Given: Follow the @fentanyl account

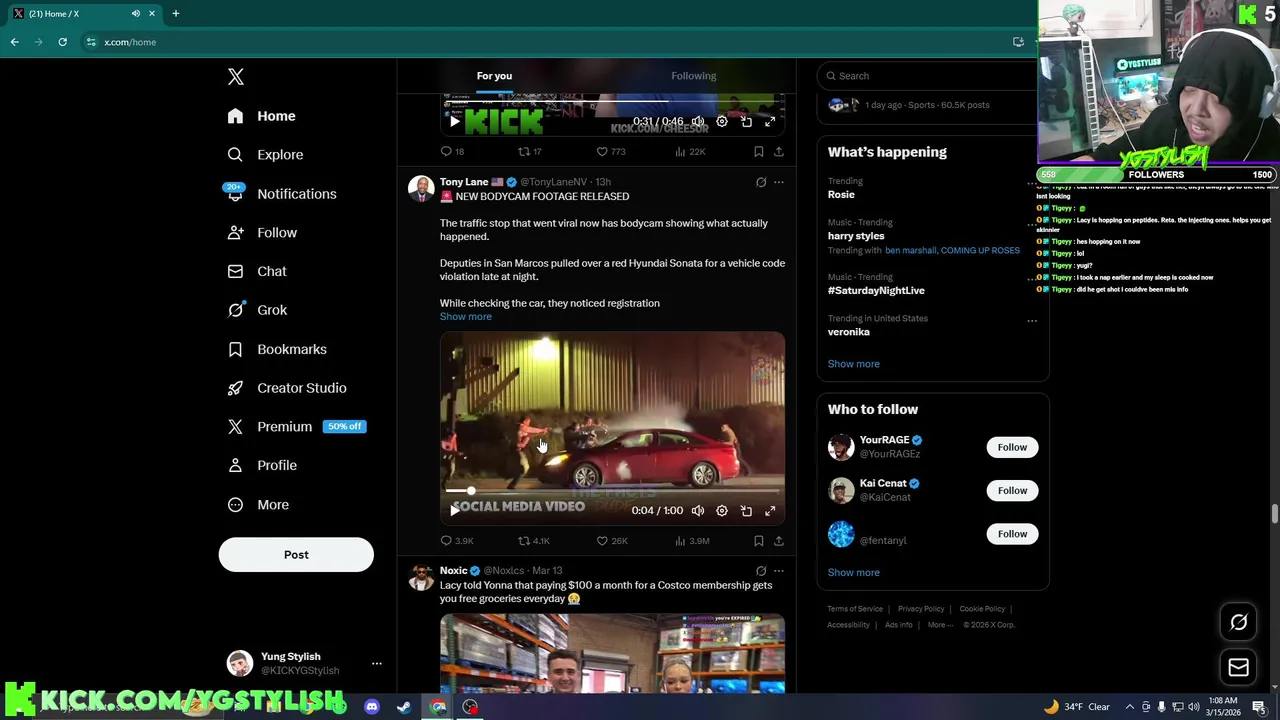Looking at the screenshot, I should coord(1012,534).
